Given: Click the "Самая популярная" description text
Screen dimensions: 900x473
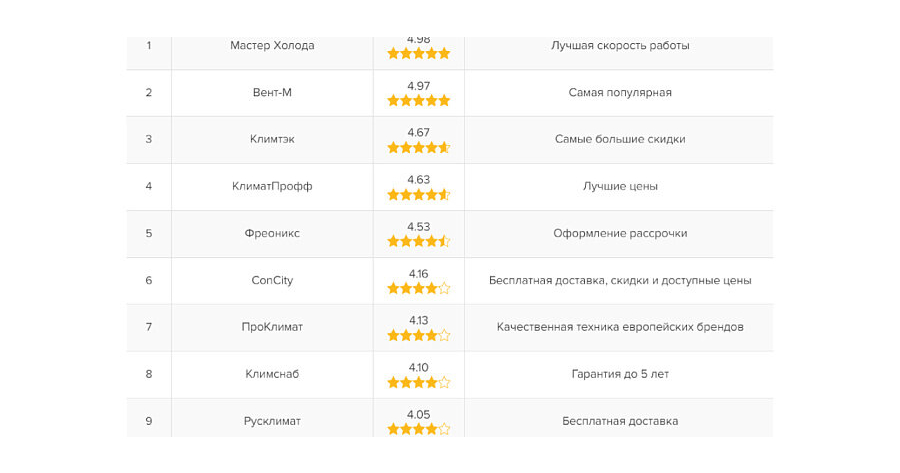Looking at the screenshot, I should (620, 93).
